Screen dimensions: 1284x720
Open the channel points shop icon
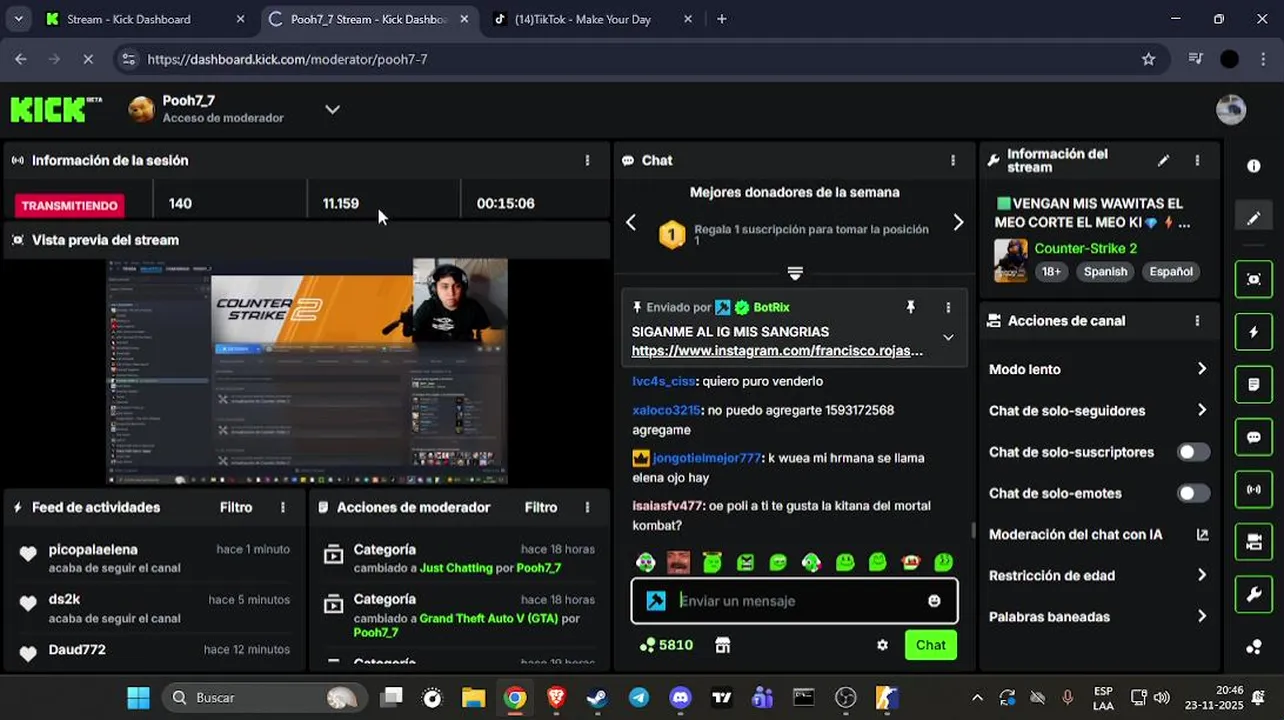pos(723,645)
